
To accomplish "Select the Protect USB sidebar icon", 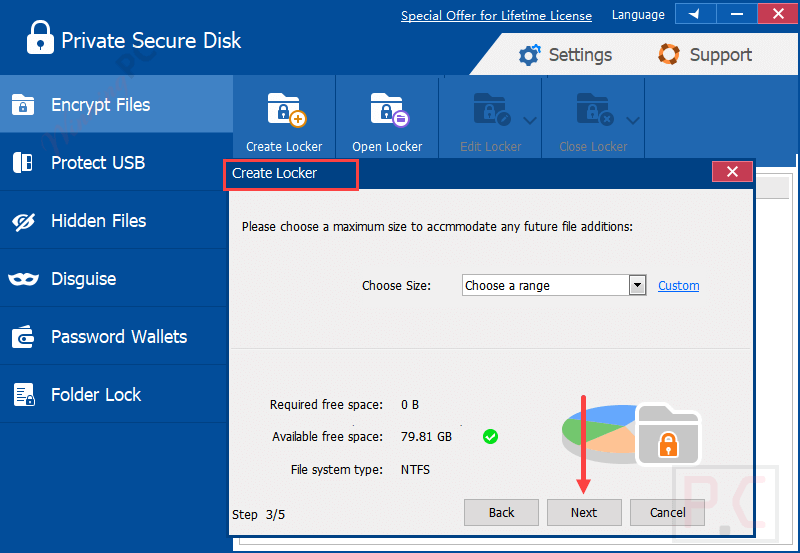I will [23, 163].
